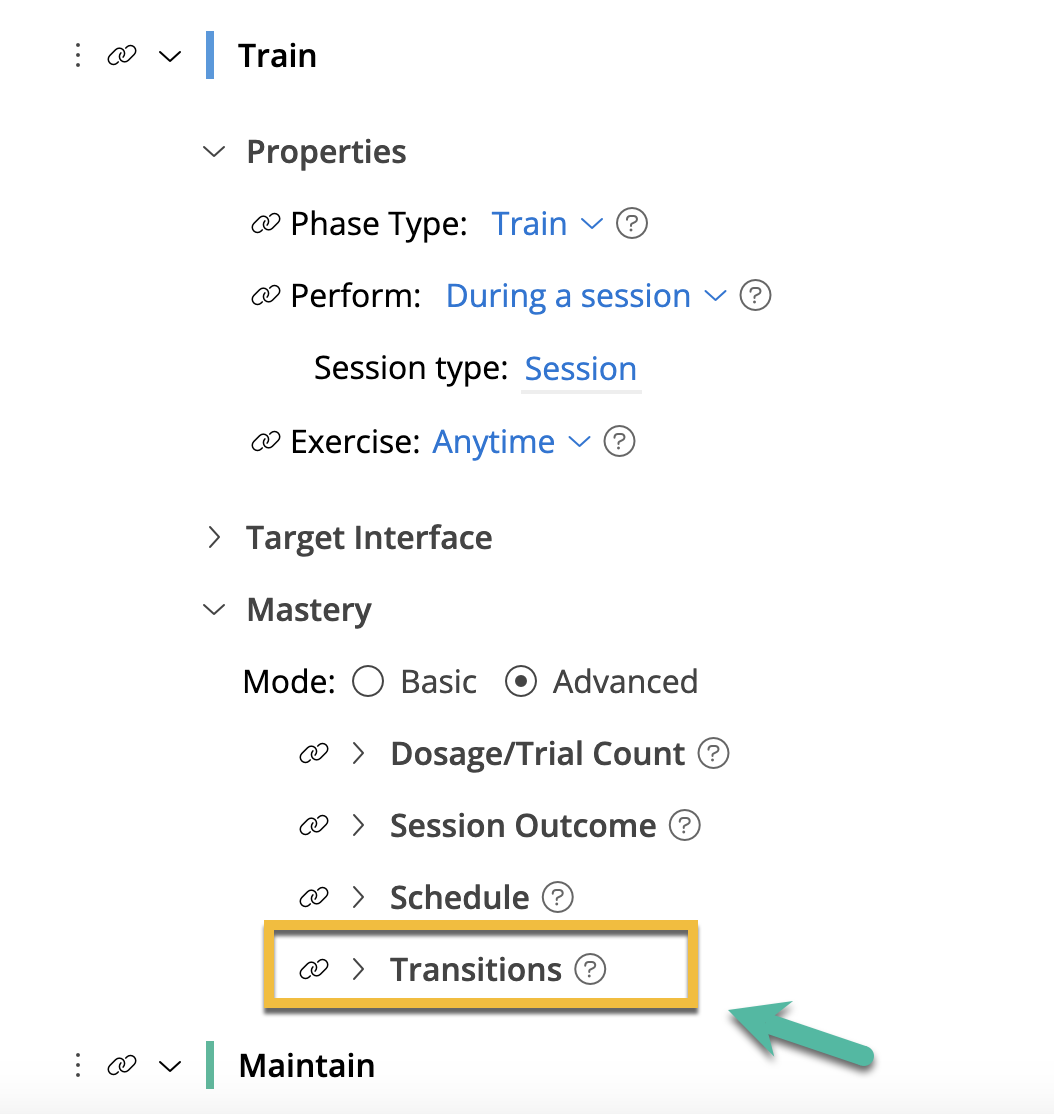Open the help tooltip beside Schedule
The height and width of the screenshot is (1114, 1054).
(x=559, y=897)
